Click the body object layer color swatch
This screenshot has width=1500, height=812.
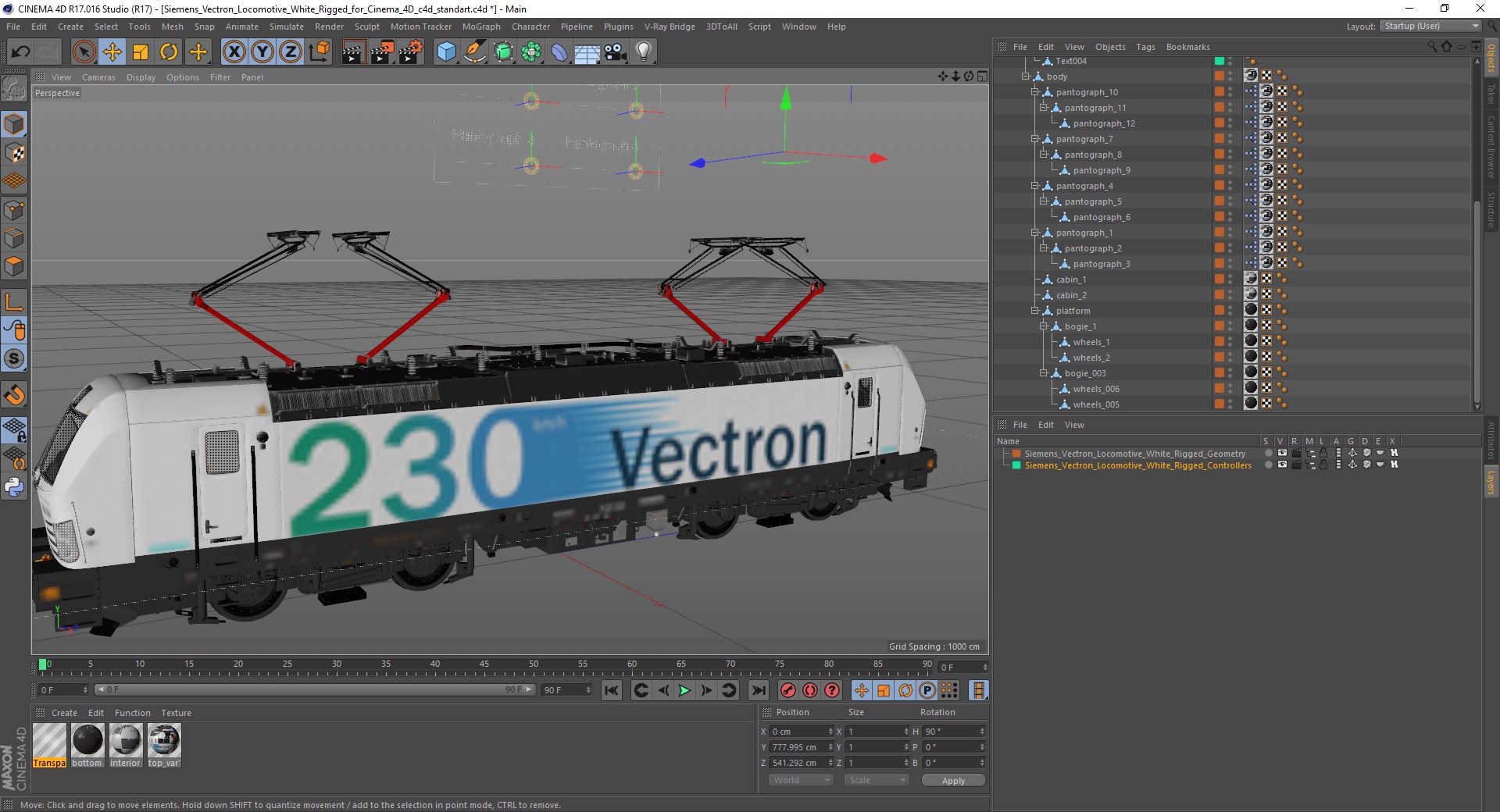pos(1219,77)
